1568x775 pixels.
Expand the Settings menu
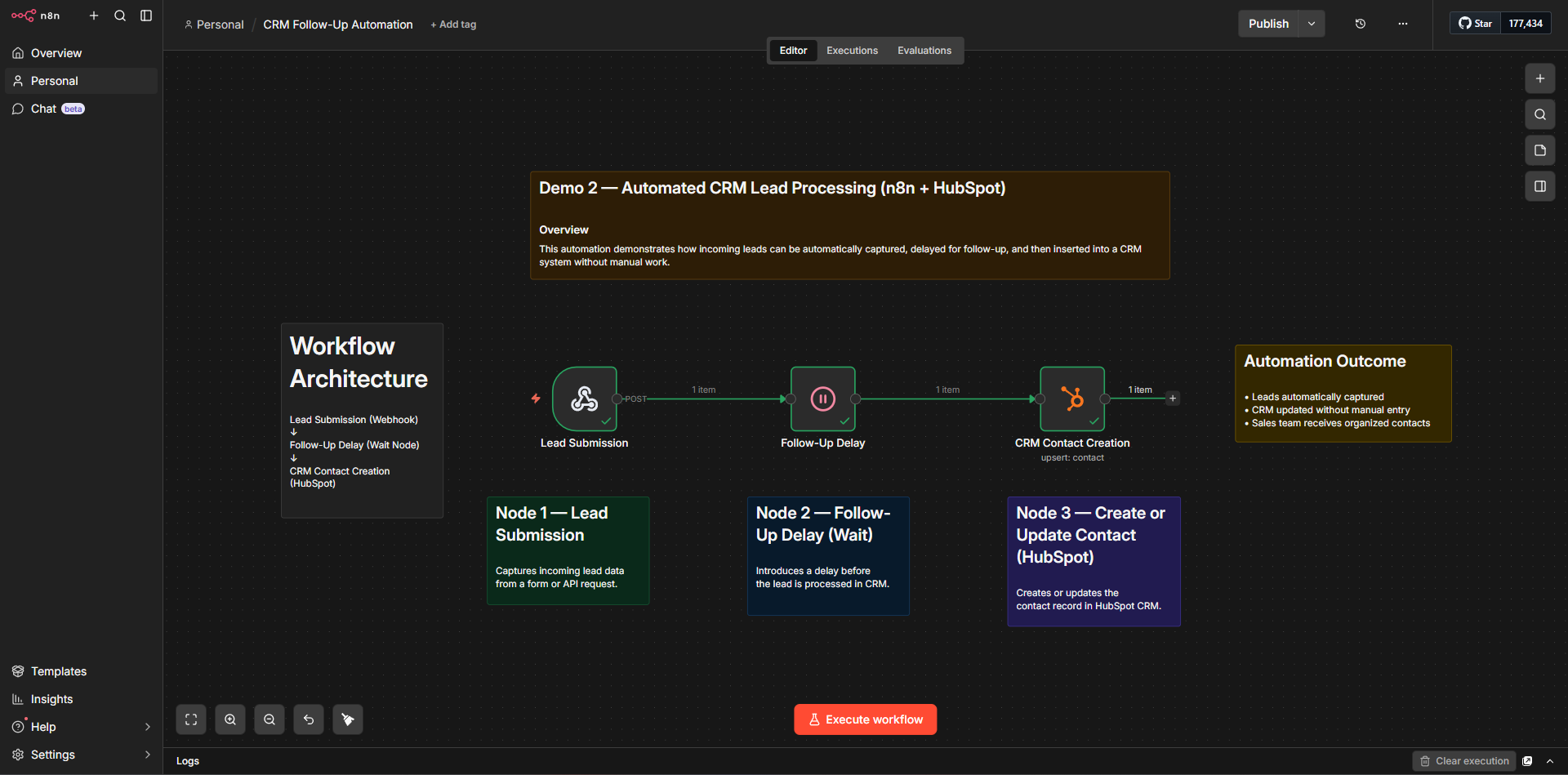click(81, 755)
